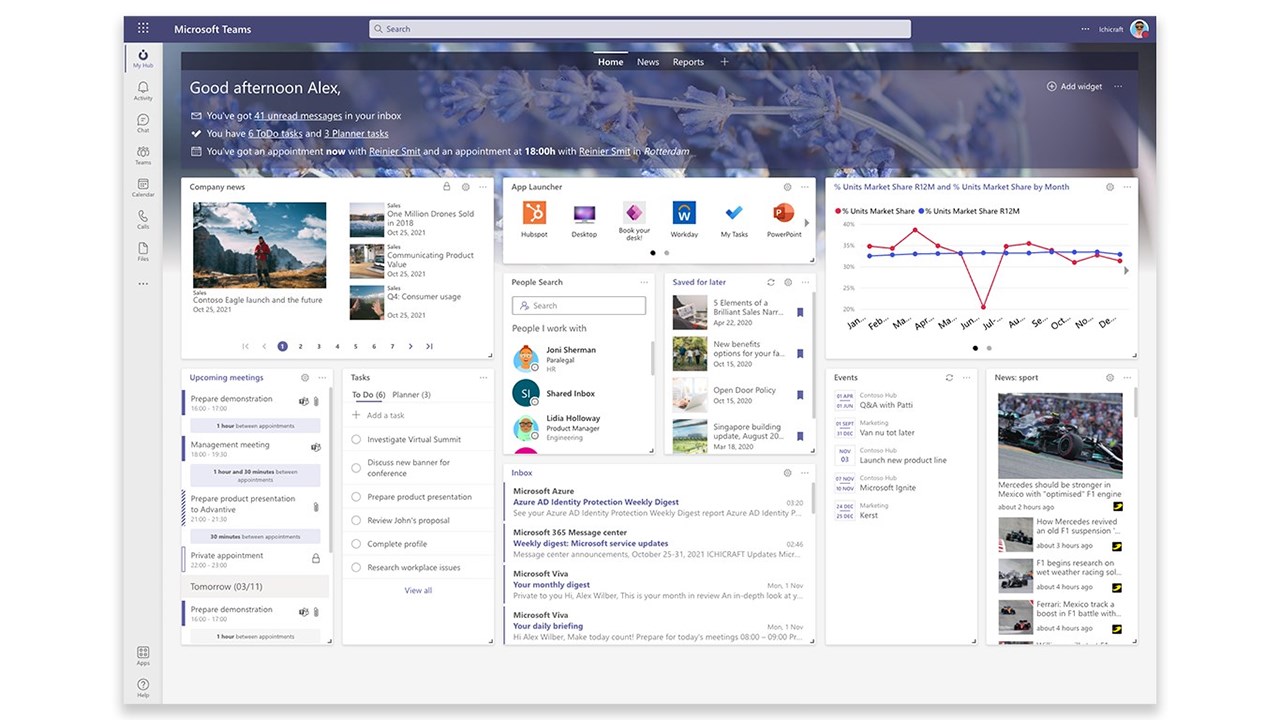This screenshot has width=1280, height=720.
Task: Go to next page of Company news
Action: (410, 346)
